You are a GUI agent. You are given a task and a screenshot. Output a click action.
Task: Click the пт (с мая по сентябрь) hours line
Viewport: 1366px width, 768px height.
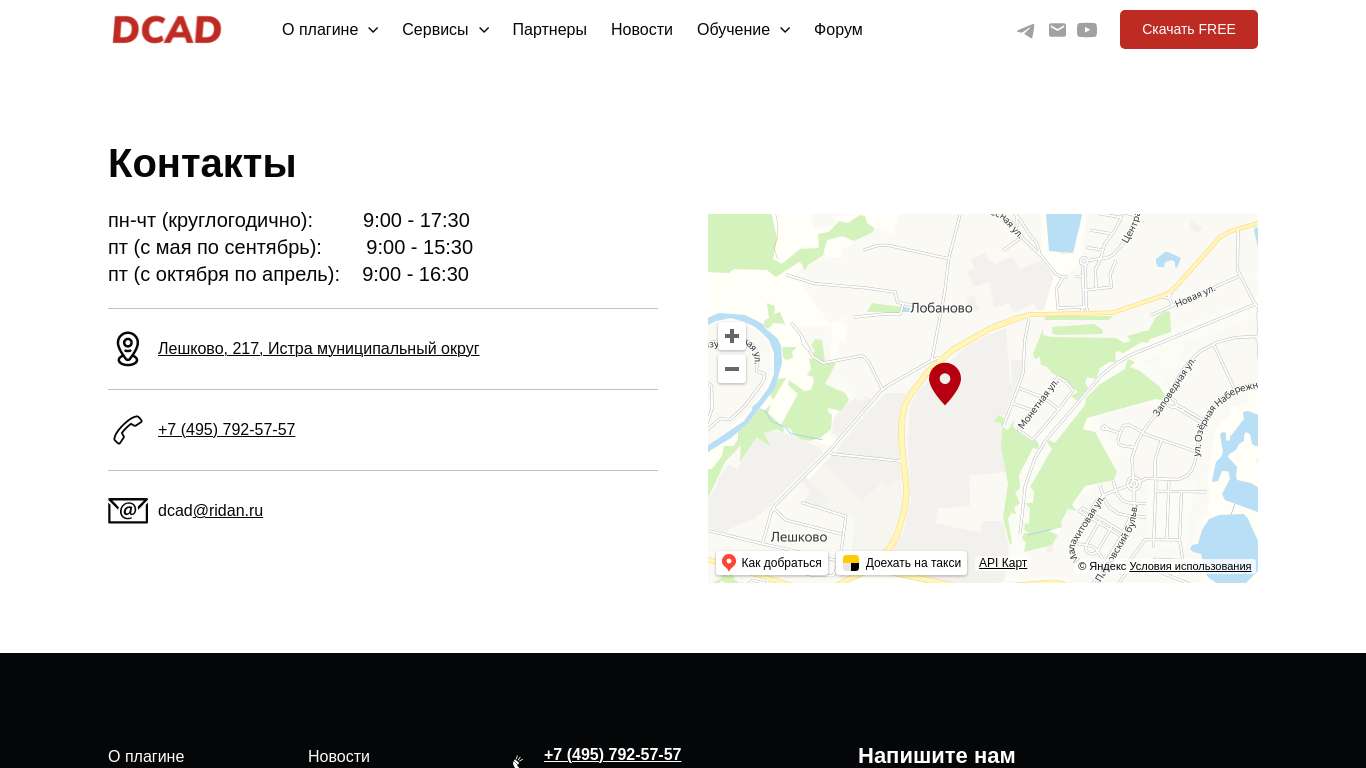pos(291,248)
